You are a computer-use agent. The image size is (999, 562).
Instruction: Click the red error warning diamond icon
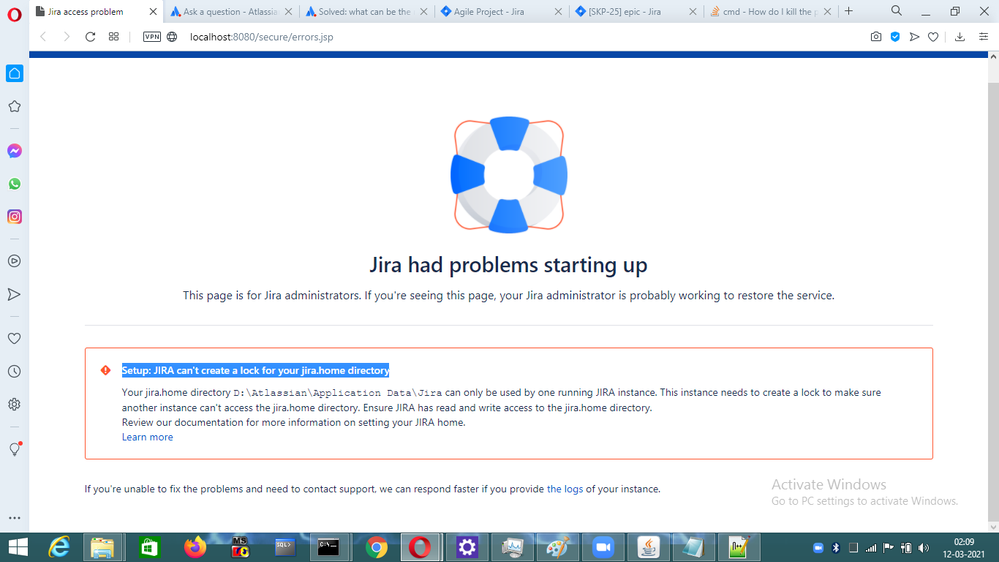[106, 370]
